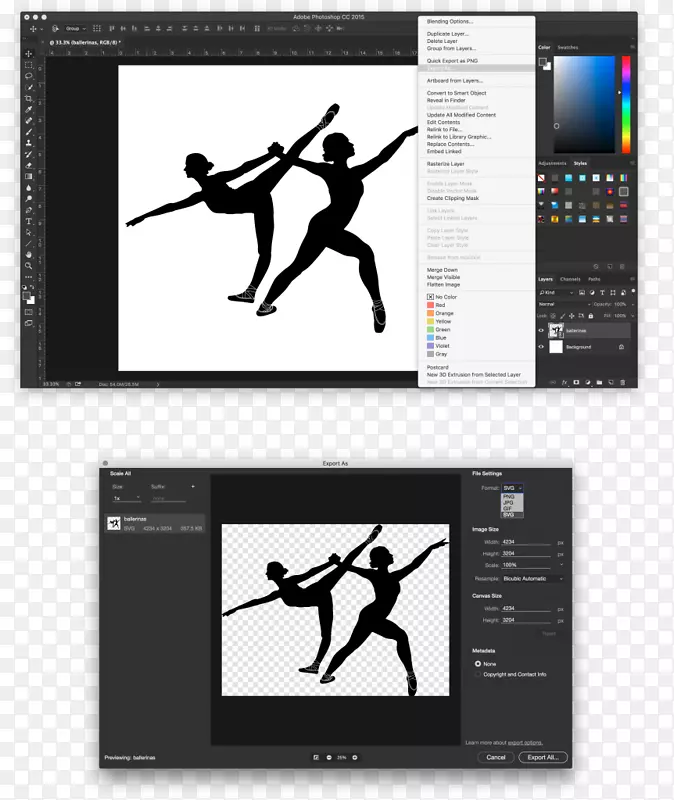674x800 pixels.
Task: Toggle the text layer filter icon
Action: point(602,293)
